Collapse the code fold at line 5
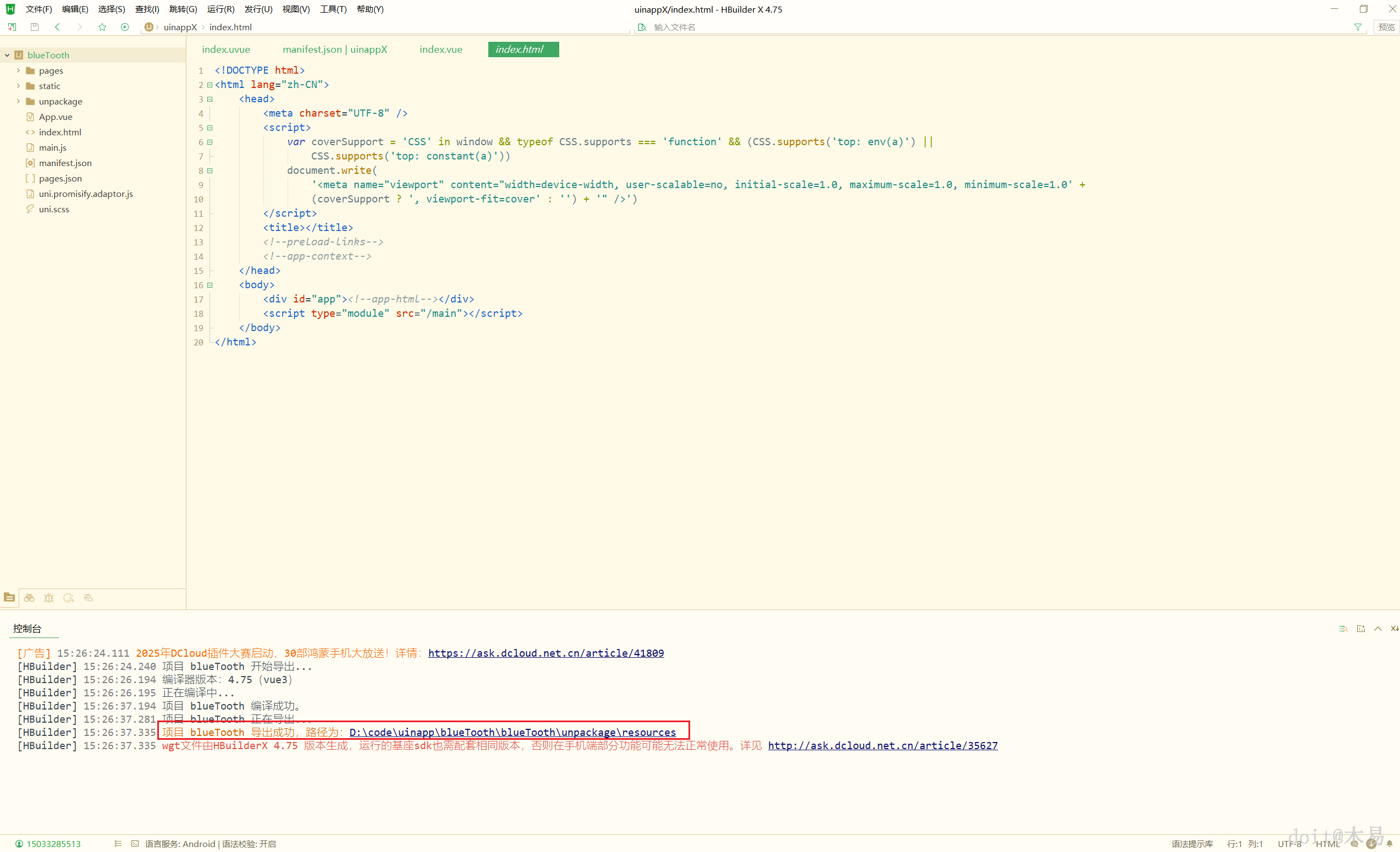Image resolution: width=1400 pixels, height=852 pixels. (210, 128)
